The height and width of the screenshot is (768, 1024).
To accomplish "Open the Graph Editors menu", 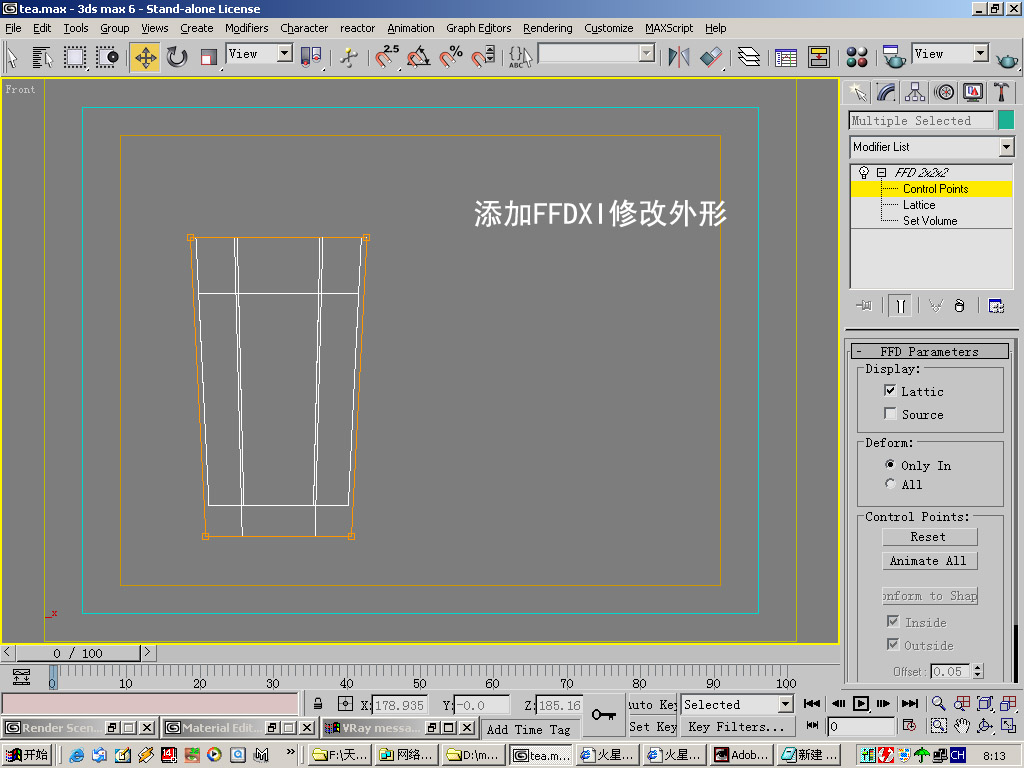I will pyautogui.click(x=479, y=28).
